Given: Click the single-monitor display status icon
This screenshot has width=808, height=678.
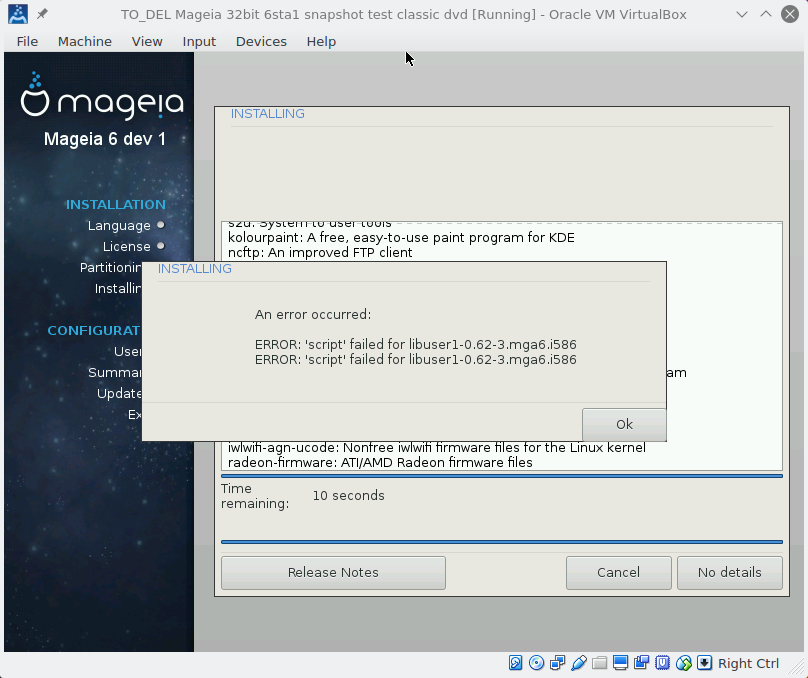Looking at the screenshot, I should (x=620, y=663).
